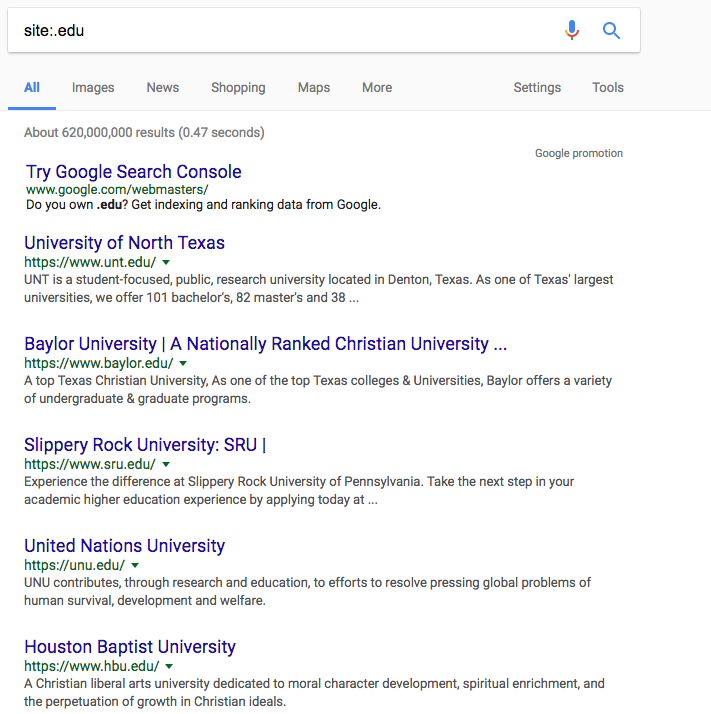Expand the dropdown arrow beside unu.edu
711x714 pixels.
135,566
